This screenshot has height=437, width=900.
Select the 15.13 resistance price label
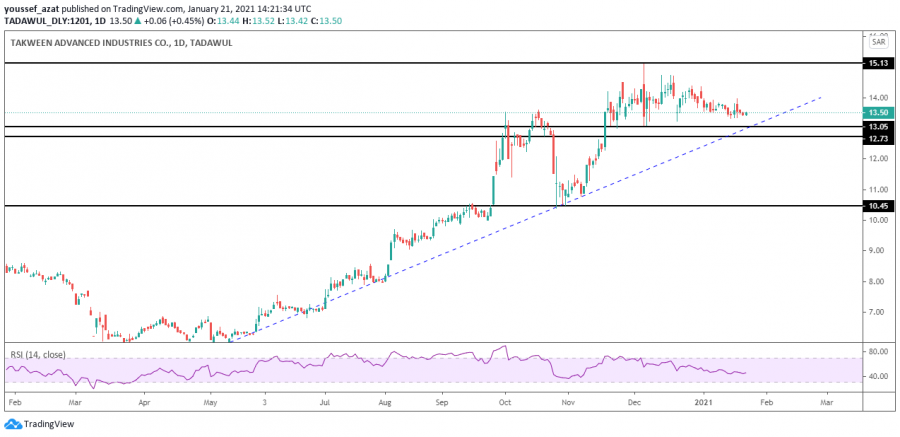878,63
